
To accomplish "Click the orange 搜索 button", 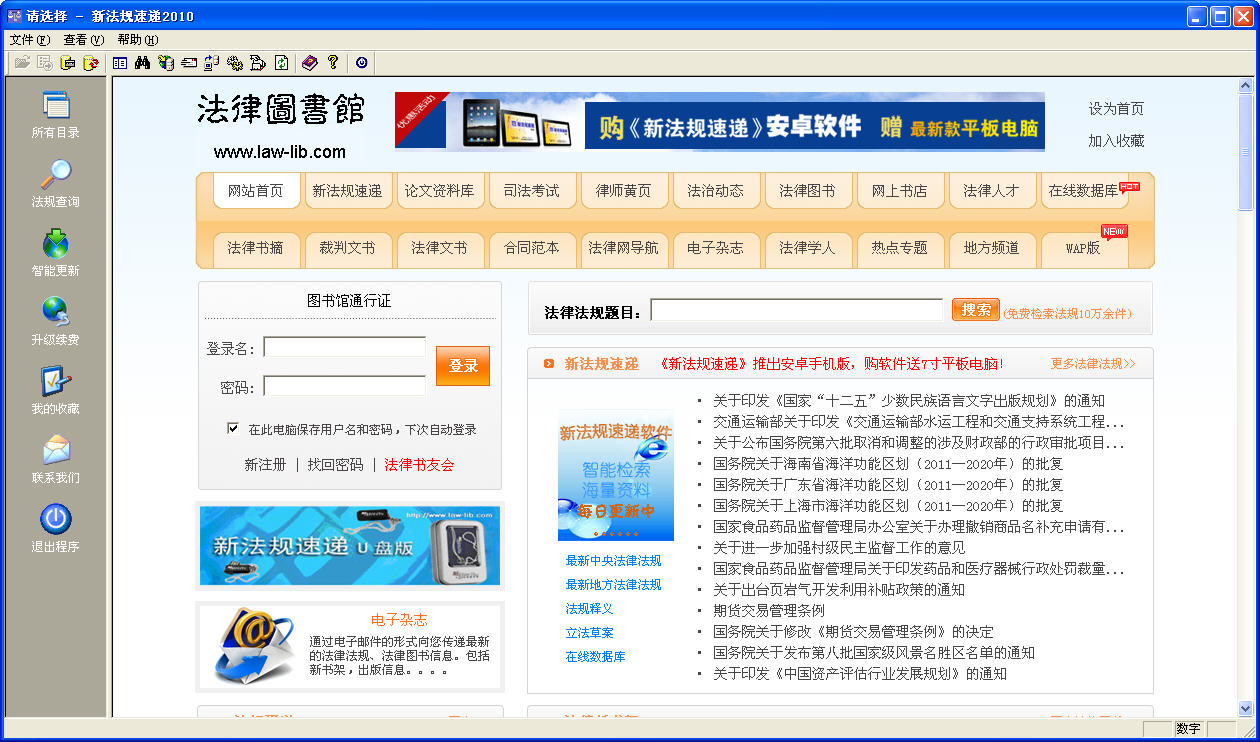I will [x=975, y=310].
